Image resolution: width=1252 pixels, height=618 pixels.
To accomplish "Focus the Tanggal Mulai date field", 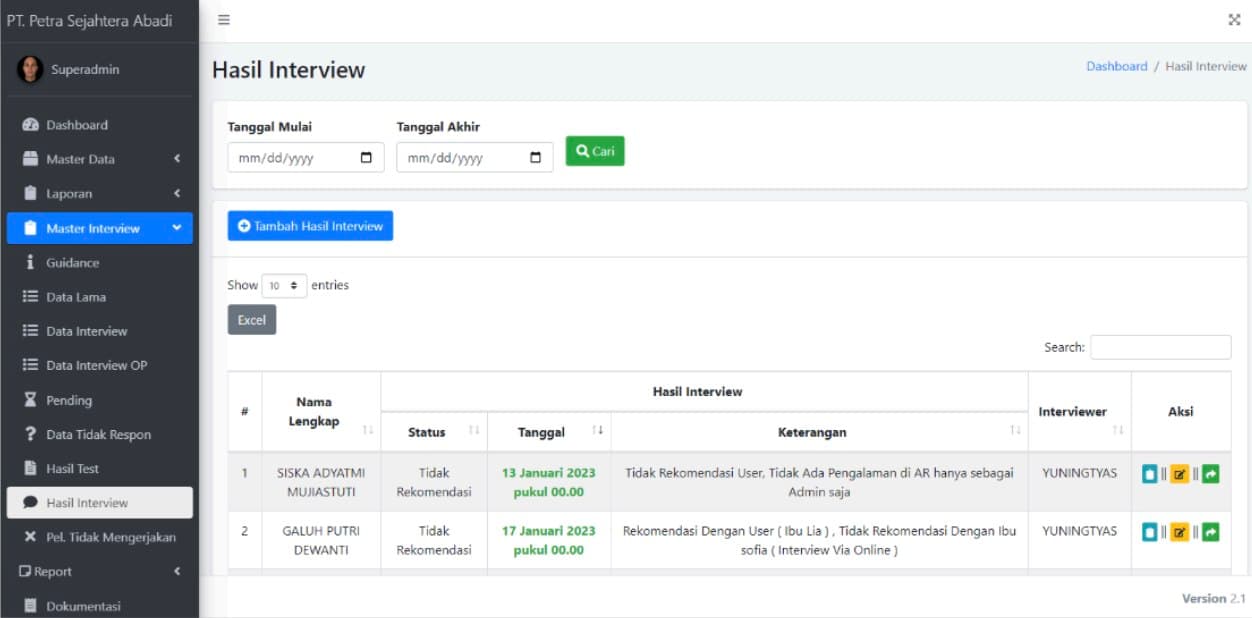I will 306,158.
